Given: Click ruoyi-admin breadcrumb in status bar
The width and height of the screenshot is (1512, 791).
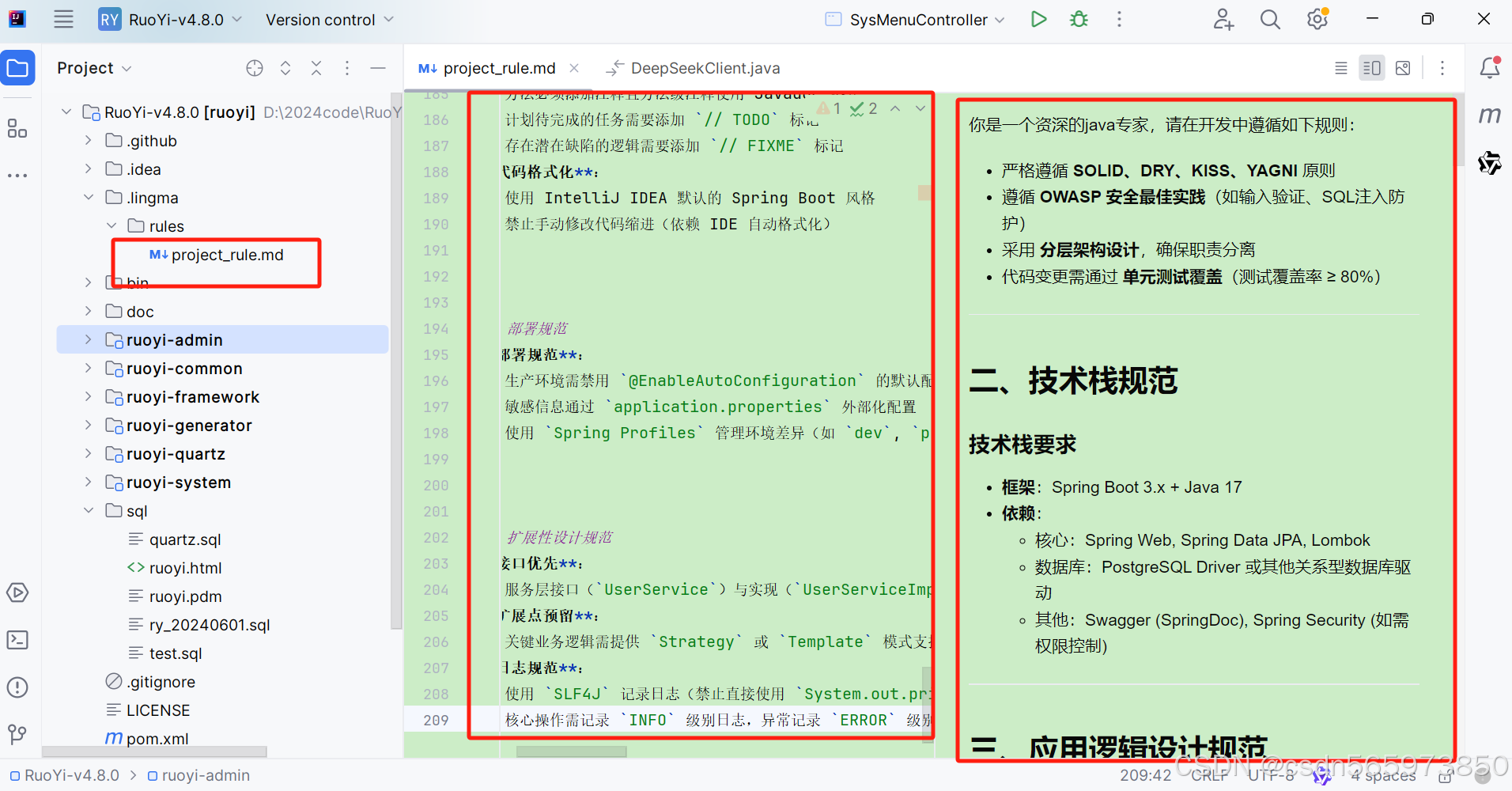Looking at the screenshot, I should coord(198,775).
